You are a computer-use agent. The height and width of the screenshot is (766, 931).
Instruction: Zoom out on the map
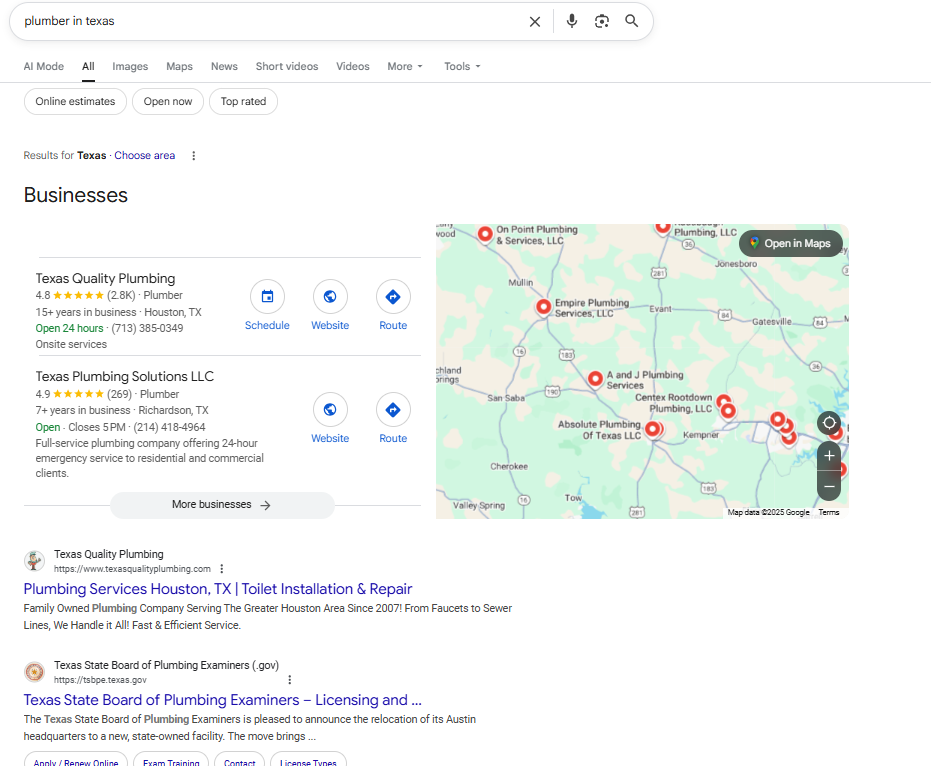pyautogui.click(x=829, y=486)
